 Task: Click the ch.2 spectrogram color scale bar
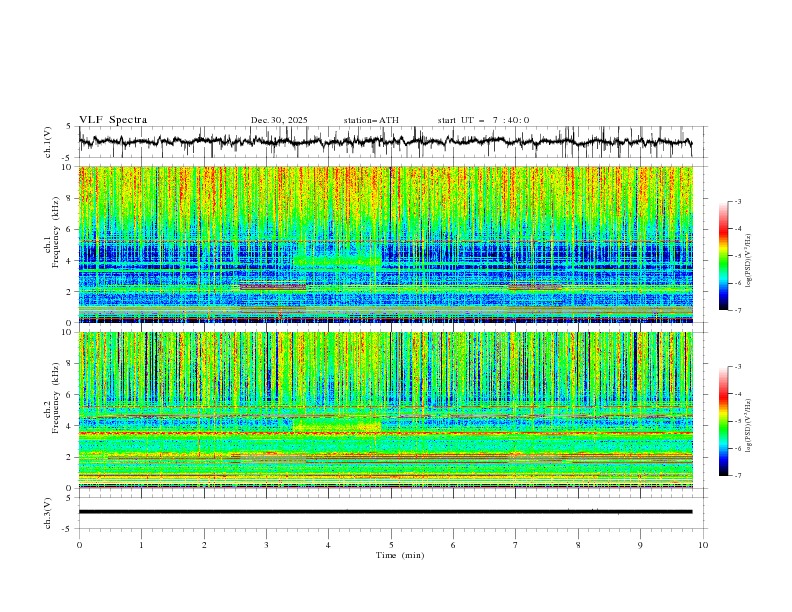click(x=724, y=421)
